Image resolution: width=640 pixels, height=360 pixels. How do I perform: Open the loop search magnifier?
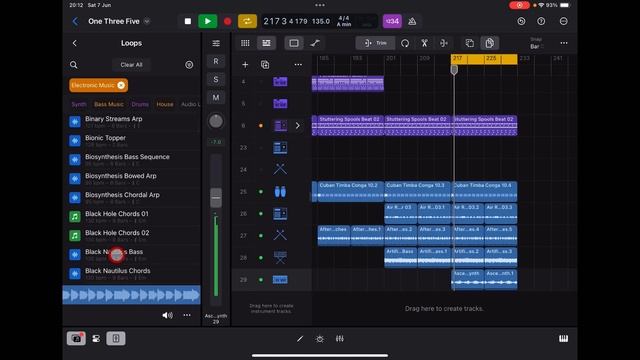point(73,64)
